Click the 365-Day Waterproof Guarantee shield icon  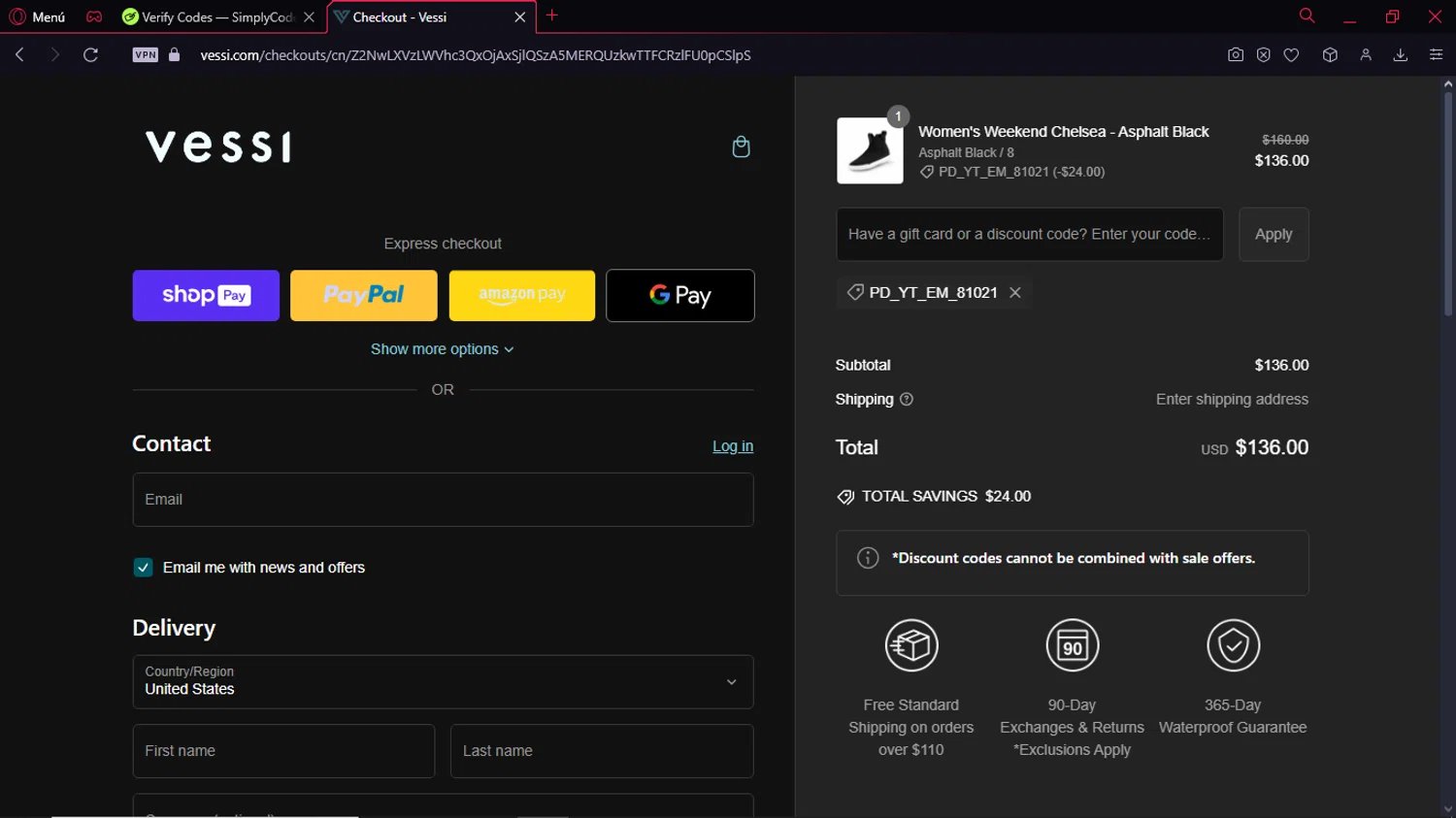tap(1233, 645)
